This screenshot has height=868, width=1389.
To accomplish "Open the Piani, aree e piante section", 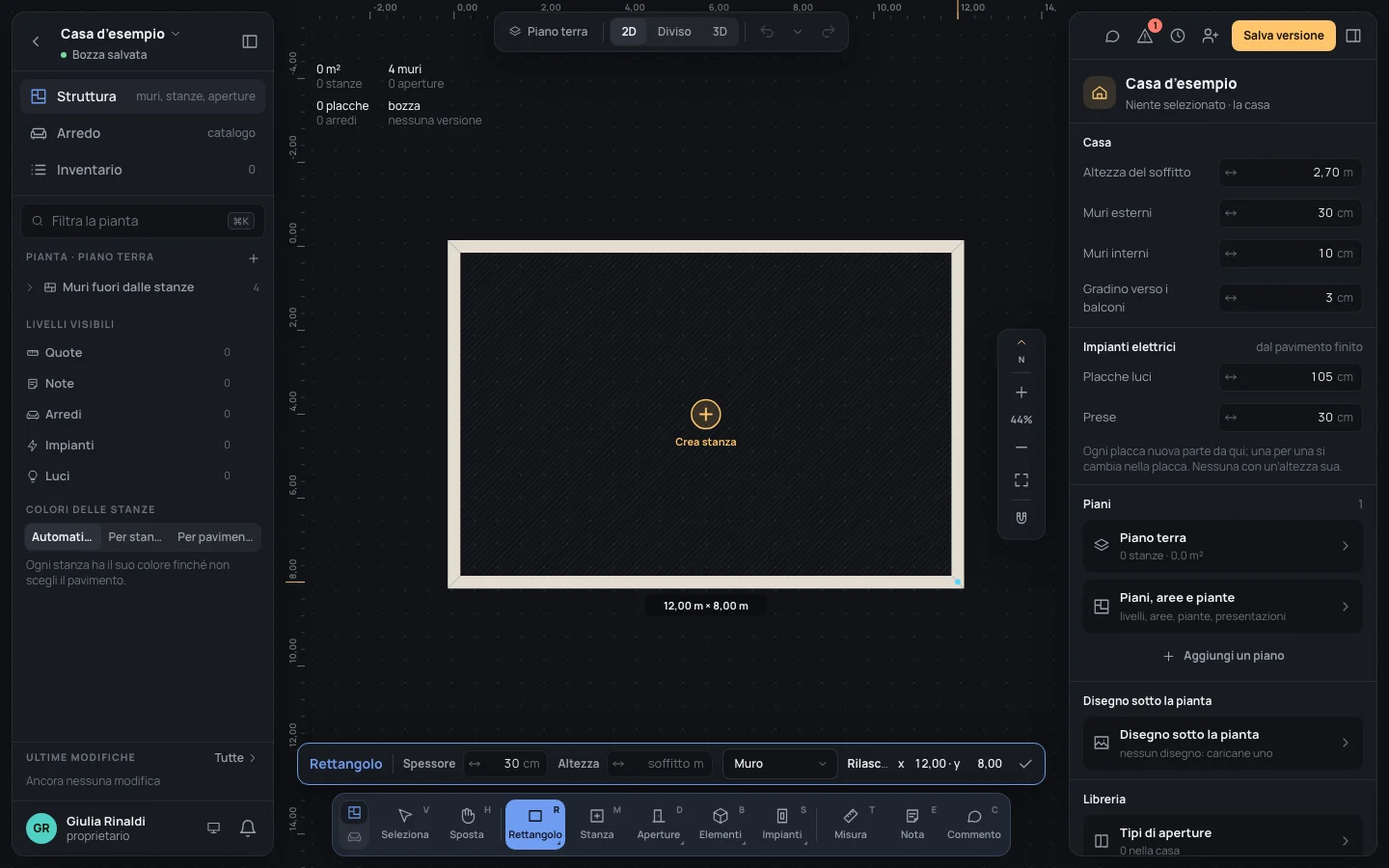I will point(1223,607).
